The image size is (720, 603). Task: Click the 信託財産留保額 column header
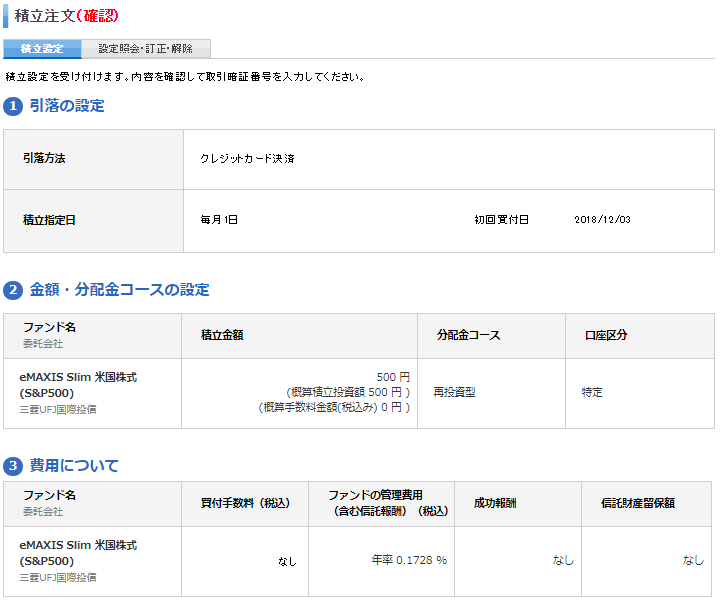pos(638,503)
